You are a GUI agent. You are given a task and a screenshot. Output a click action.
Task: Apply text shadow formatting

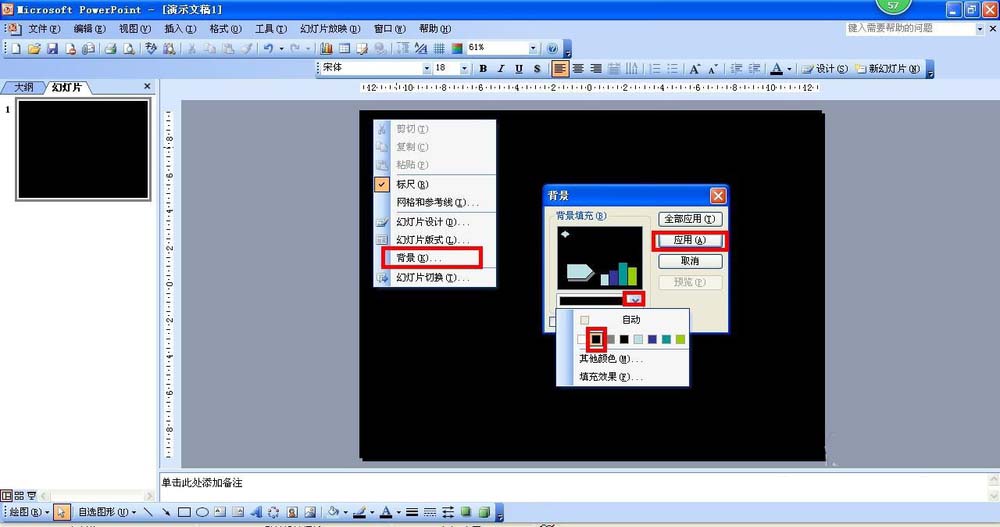point(537,68)
